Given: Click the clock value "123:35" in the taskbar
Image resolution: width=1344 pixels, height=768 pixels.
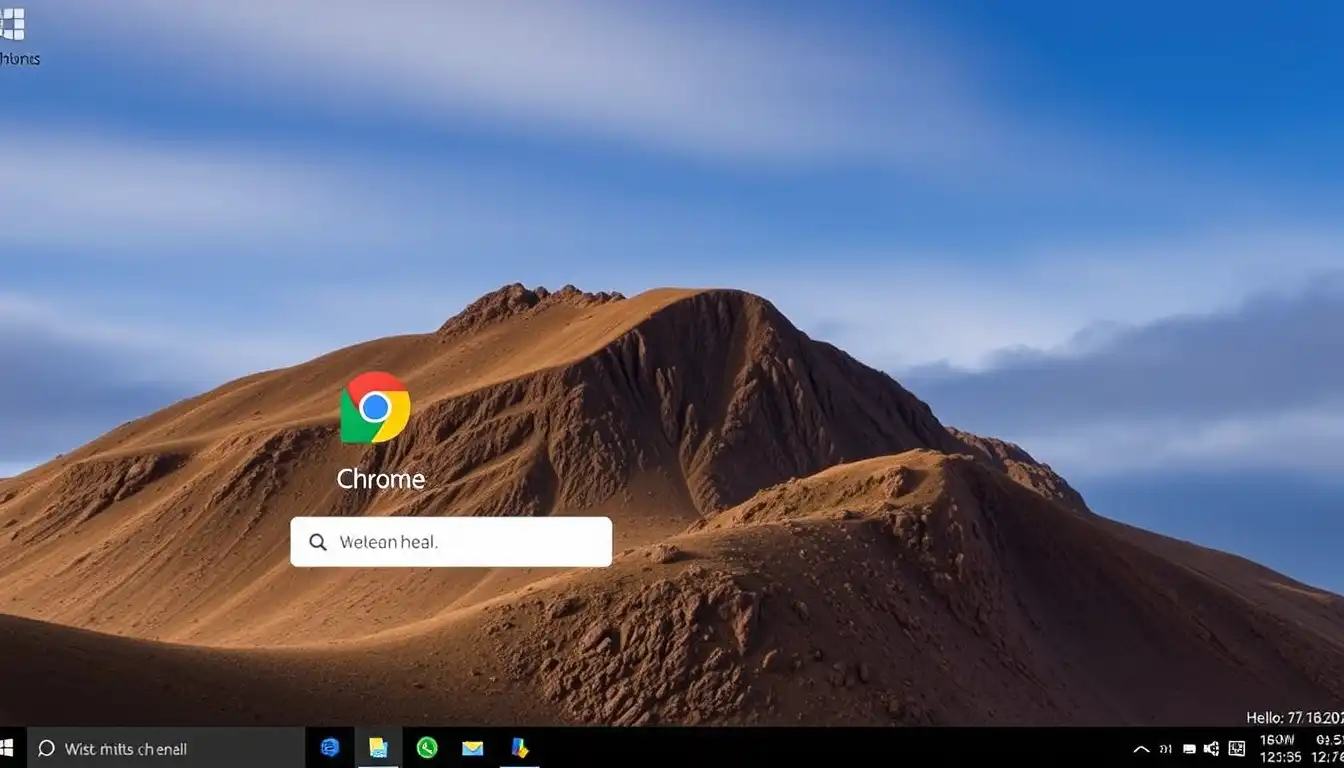Looking at the screenshot, I should click(1281, 757).
